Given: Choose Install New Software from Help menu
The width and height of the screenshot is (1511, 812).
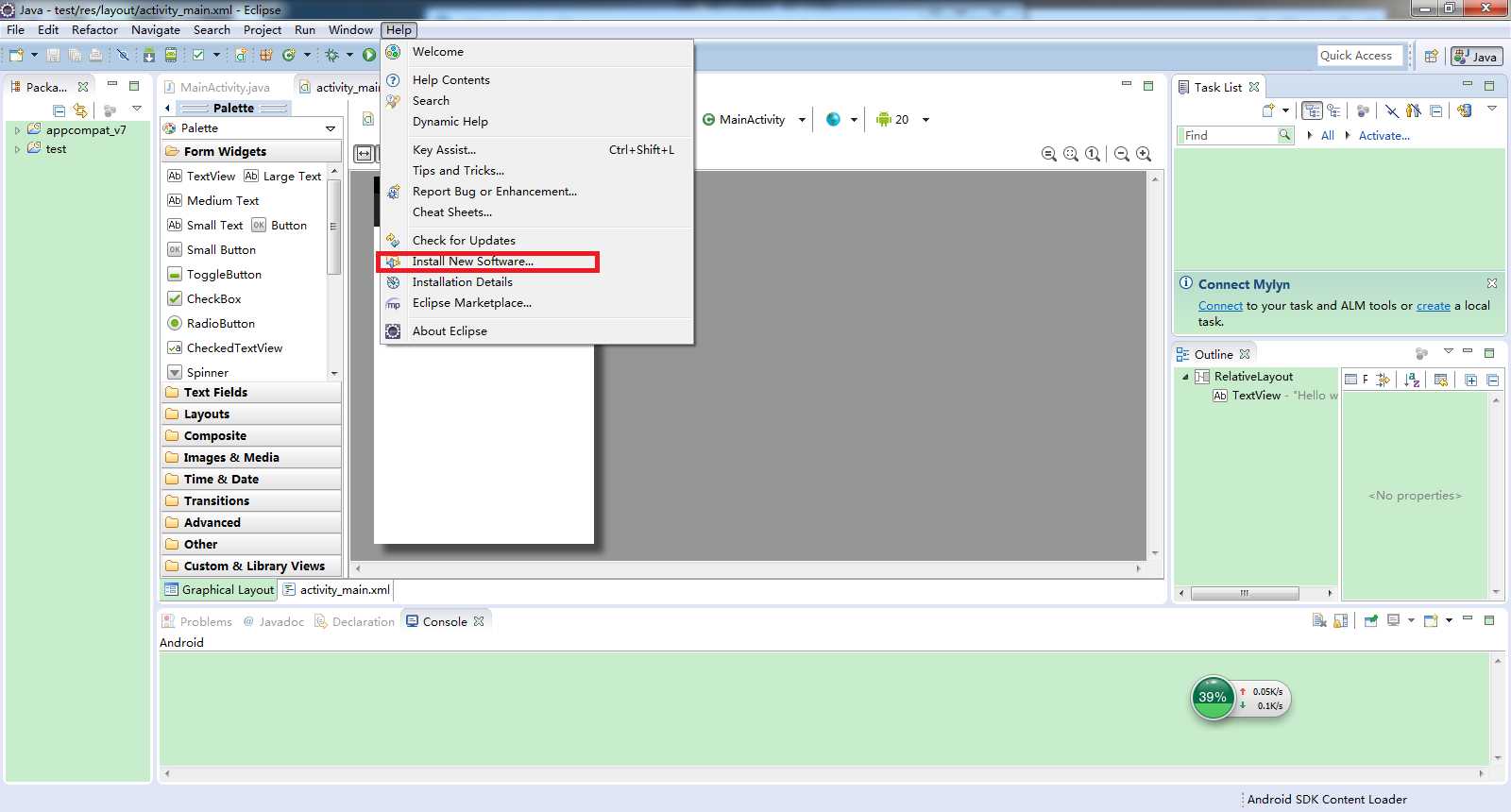Looking at the screenshot, I should click(536, 262).
